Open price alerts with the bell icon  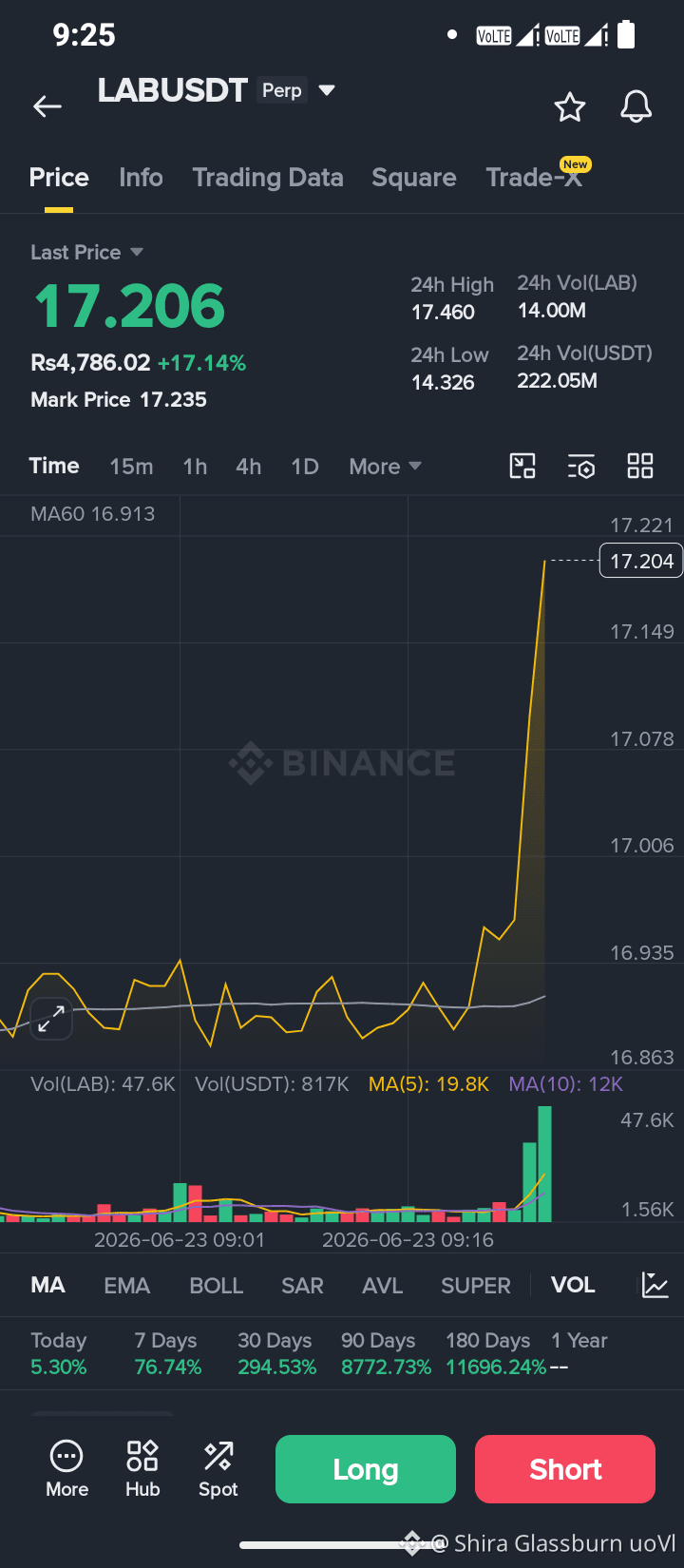pos(636,106)
